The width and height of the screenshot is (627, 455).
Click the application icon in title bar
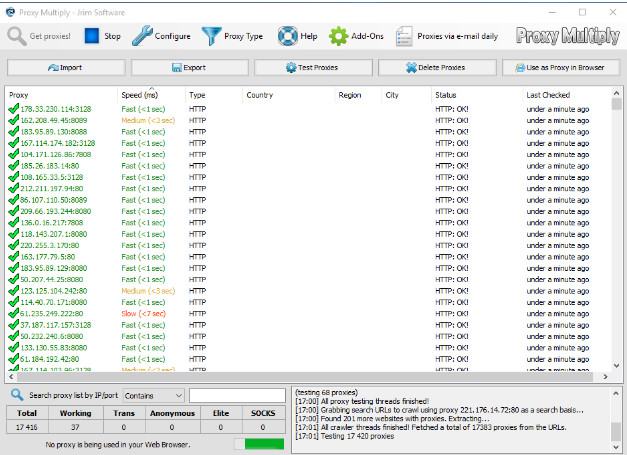pos(10,12)
